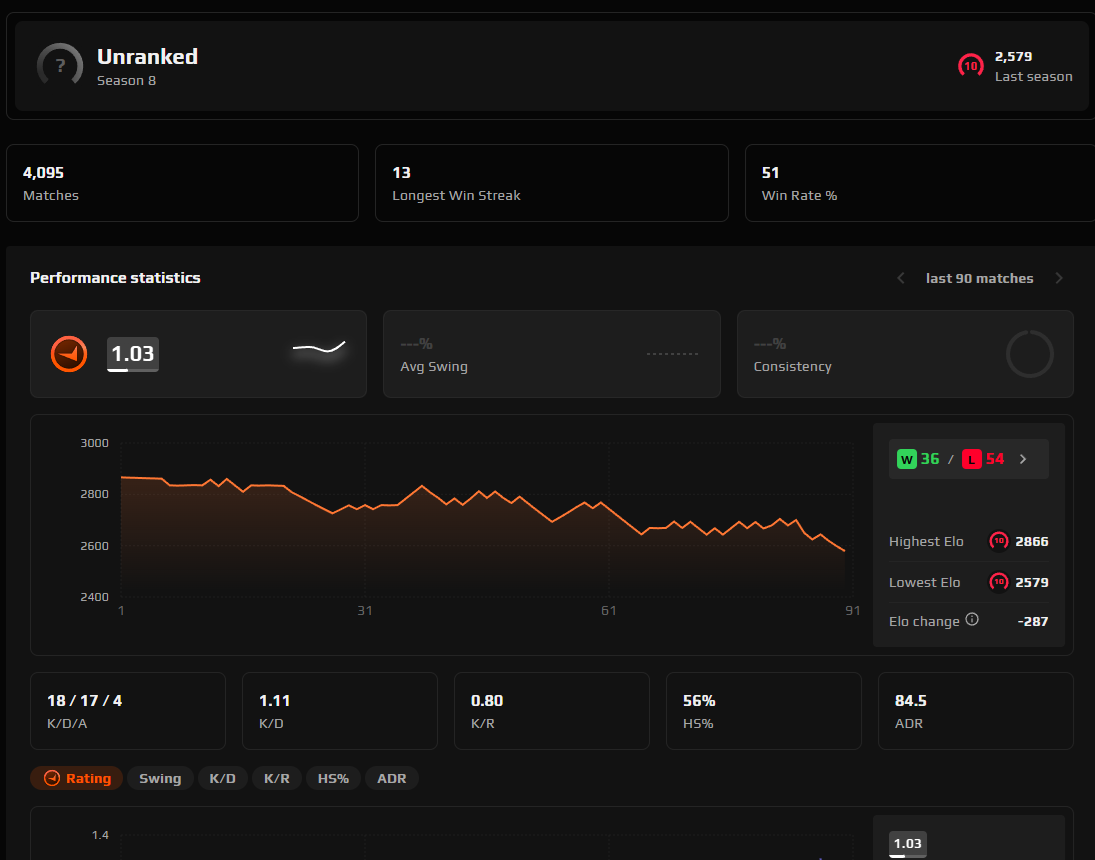Image resolution: width=1095 pixels, height=860 pixels.
Task: Click the 2,579 last season Elo value
Action: point(1013,57)
